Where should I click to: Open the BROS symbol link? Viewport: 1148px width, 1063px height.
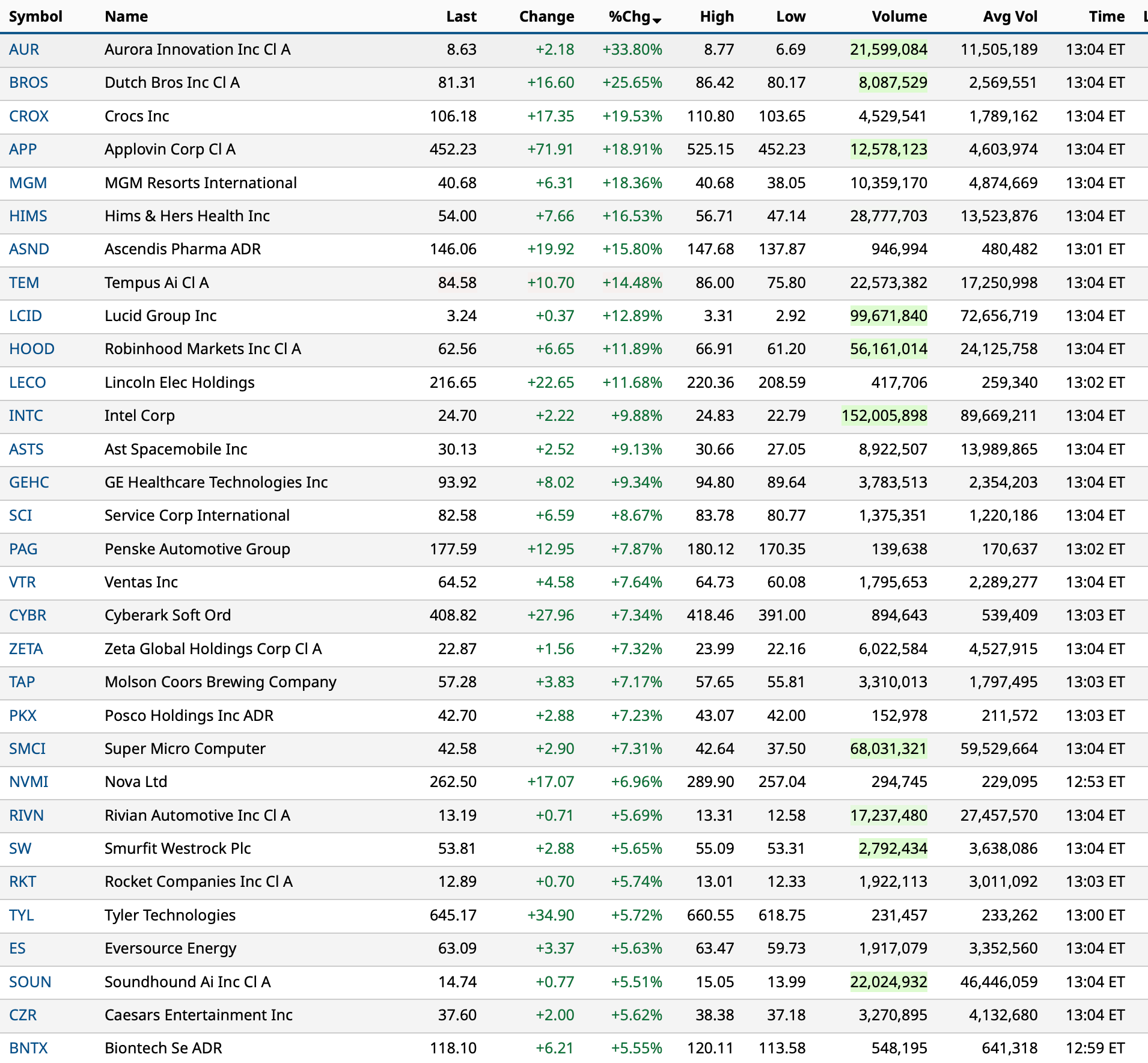[x=28, y=82]
